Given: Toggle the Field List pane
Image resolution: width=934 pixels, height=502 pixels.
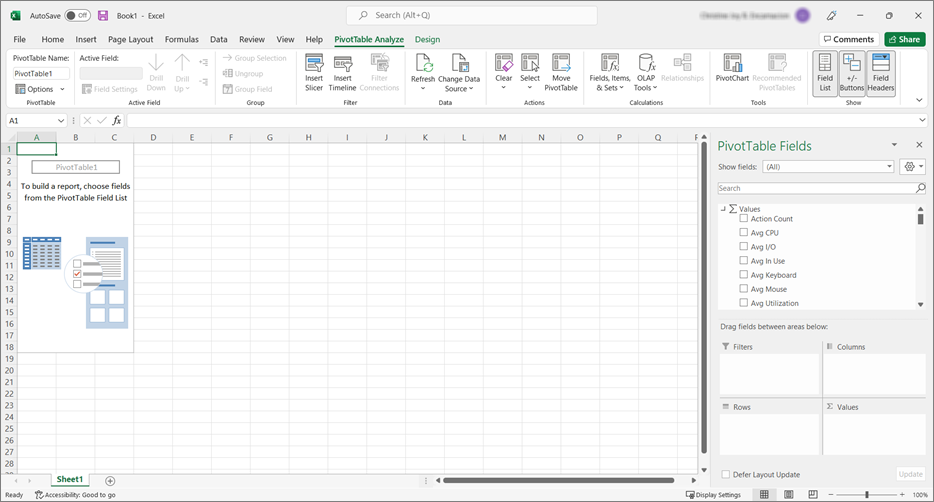Looking at the screenshot, I should [x=825, y=73].
